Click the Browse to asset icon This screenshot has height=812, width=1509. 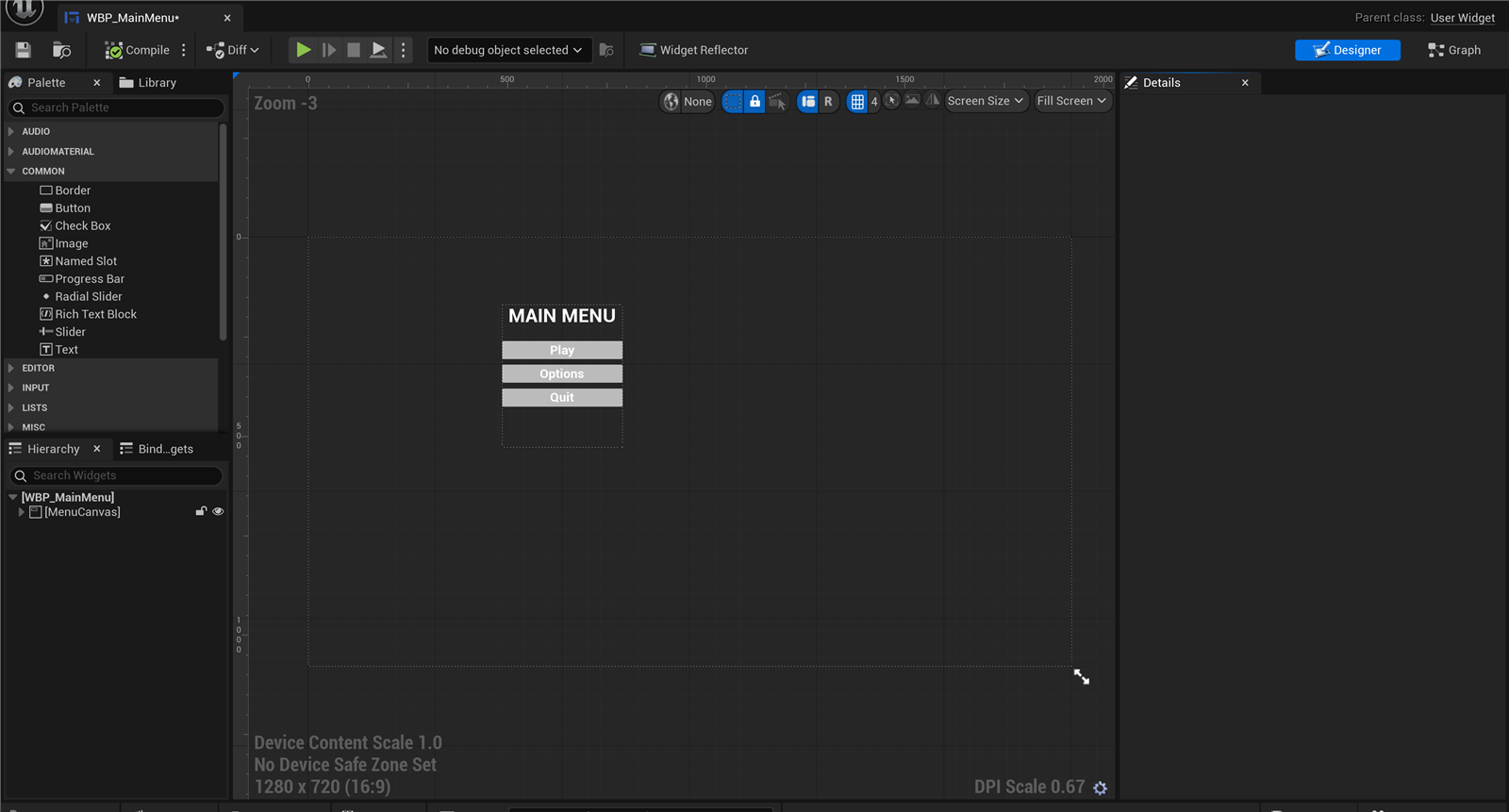pyautogui.click(x=61, y=50)
